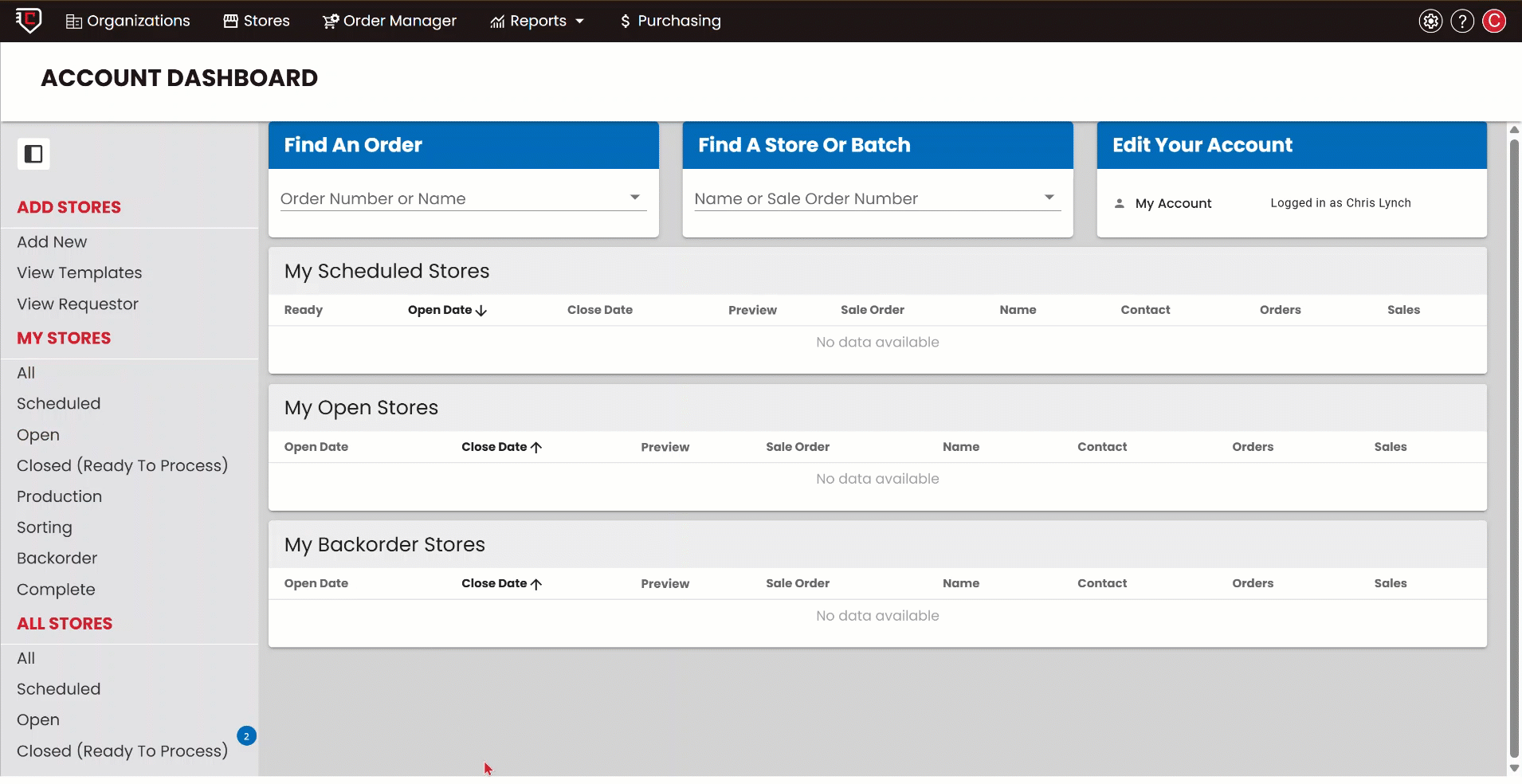Click Add New under Add Stores
Screen dimensions: 1522x784
pos(52,242)
